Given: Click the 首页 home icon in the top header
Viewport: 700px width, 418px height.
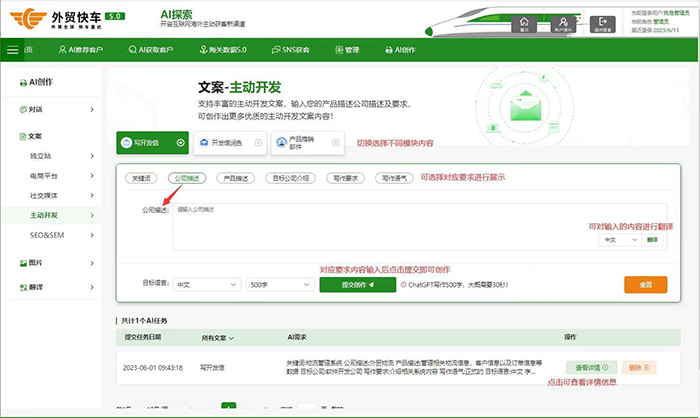Looking at the screenshot, I should (524, 22).
